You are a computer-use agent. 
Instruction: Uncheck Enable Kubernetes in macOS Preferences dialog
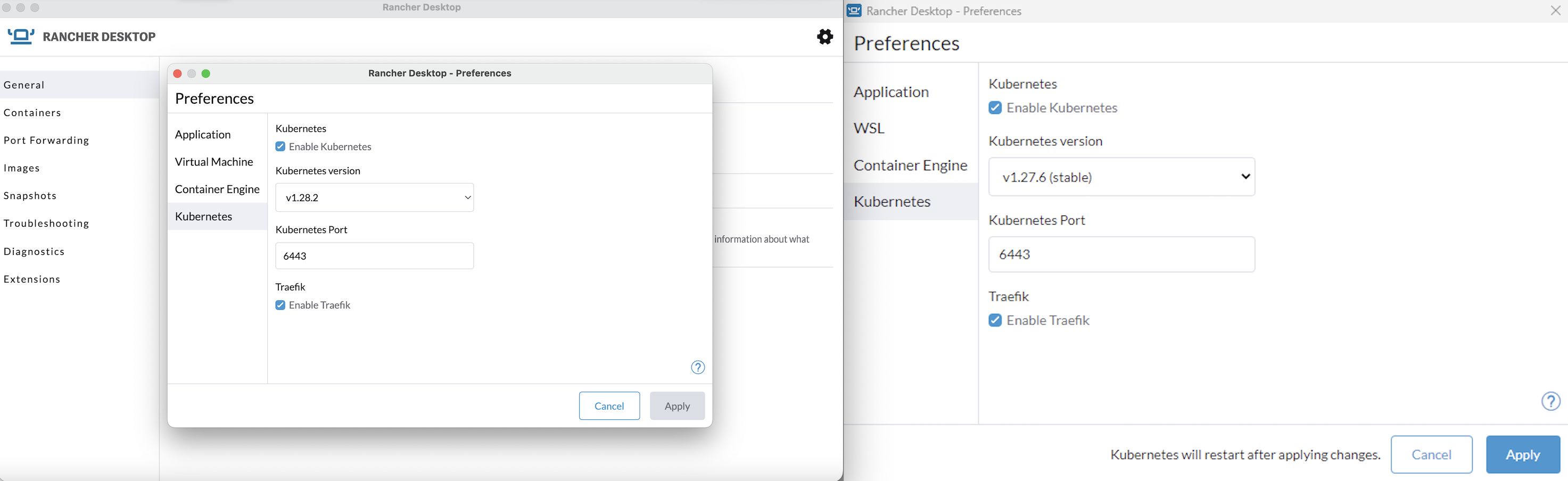tap(280, 147)
